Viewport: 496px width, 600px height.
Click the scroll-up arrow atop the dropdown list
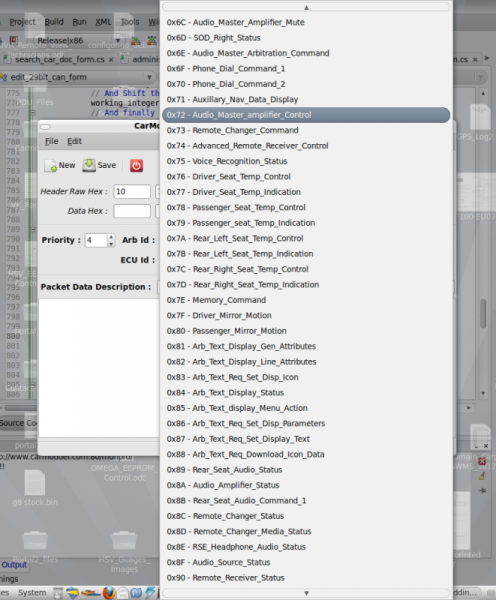click(x=306, y=7)
